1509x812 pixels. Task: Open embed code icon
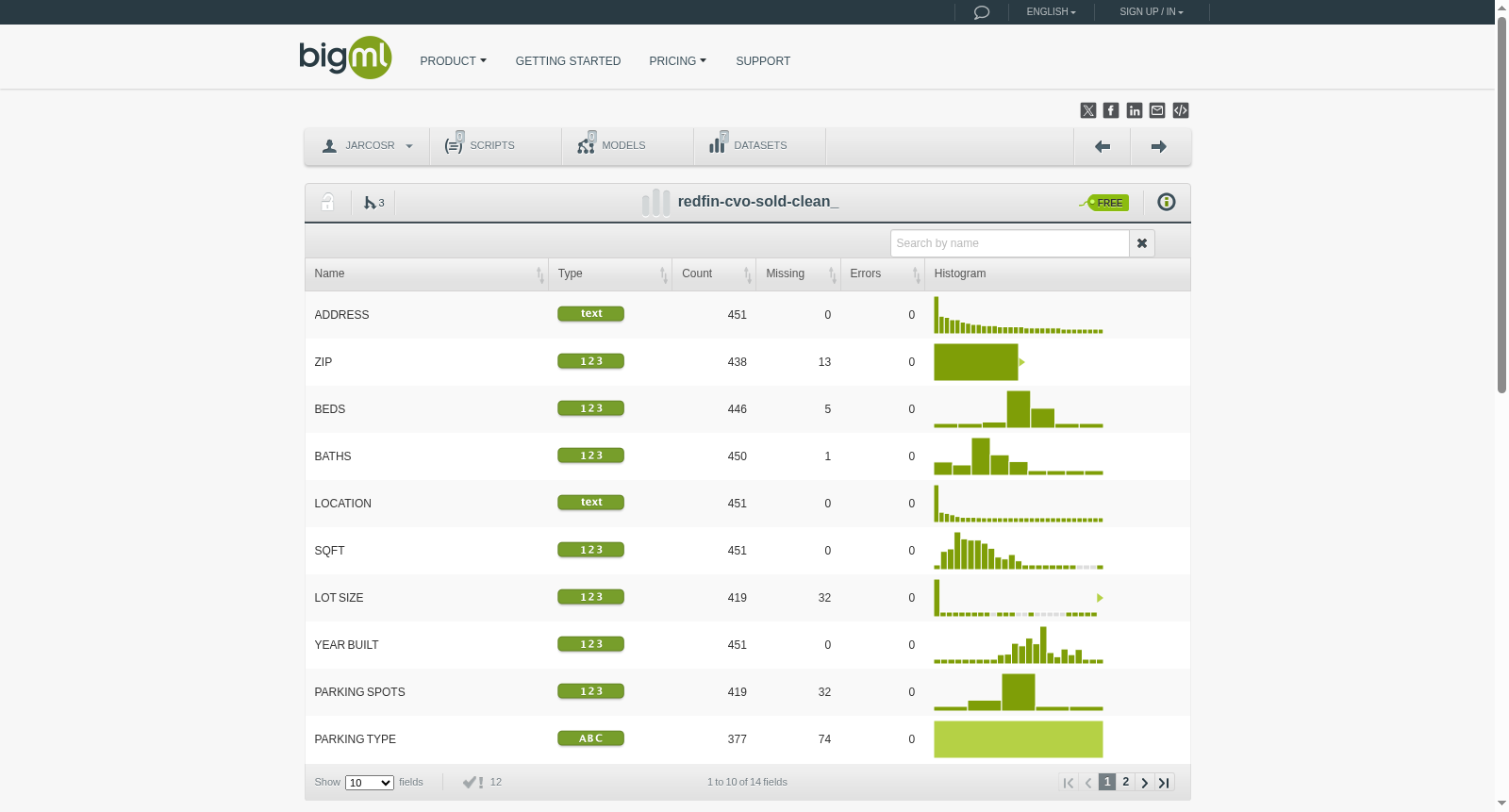1181,110
